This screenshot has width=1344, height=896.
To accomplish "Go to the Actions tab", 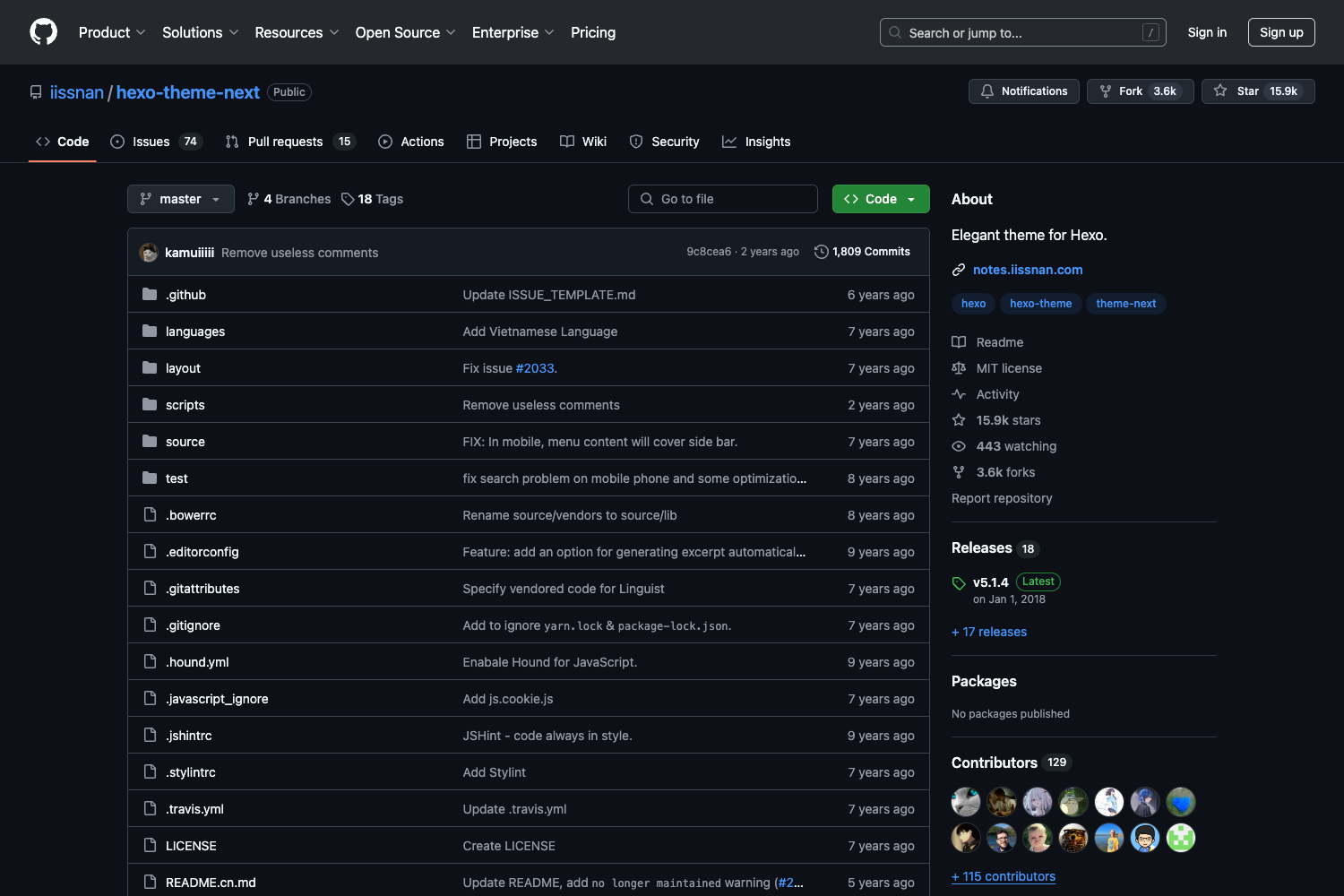I will click(411, 142).
